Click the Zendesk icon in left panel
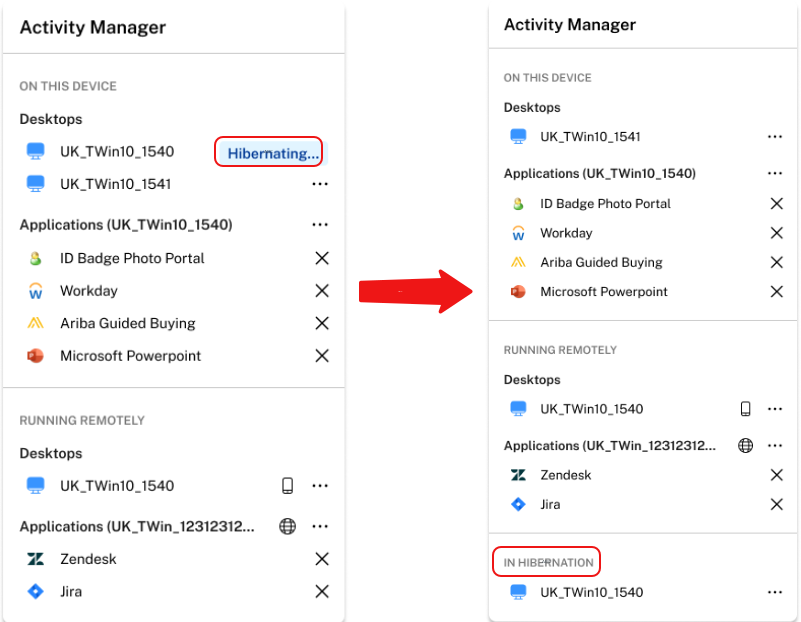 pyautogui.click(x=36, y=559)
